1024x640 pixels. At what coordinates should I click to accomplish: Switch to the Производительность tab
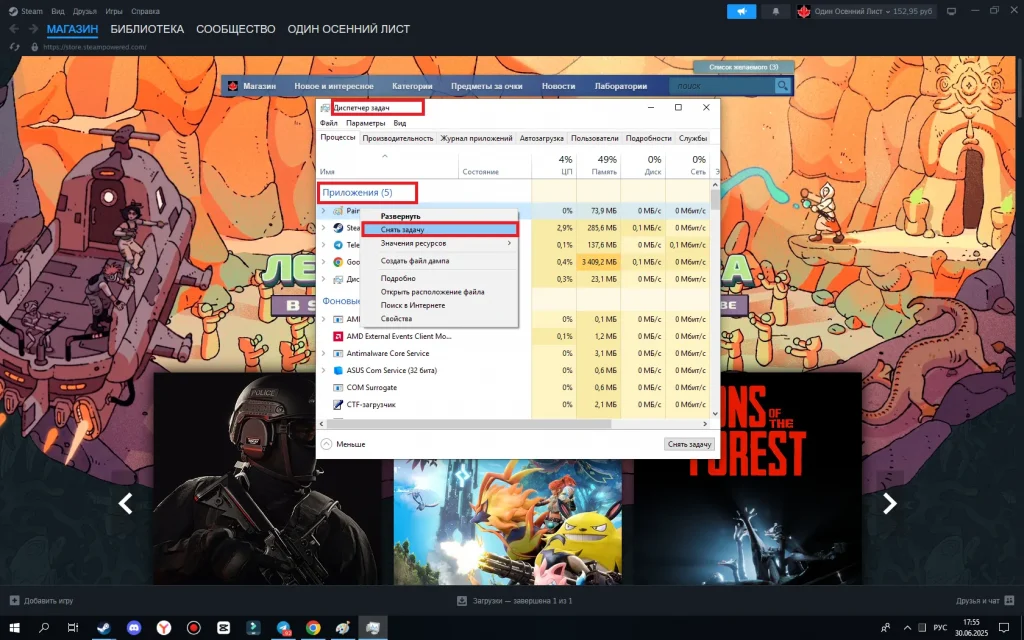[398, 138]
